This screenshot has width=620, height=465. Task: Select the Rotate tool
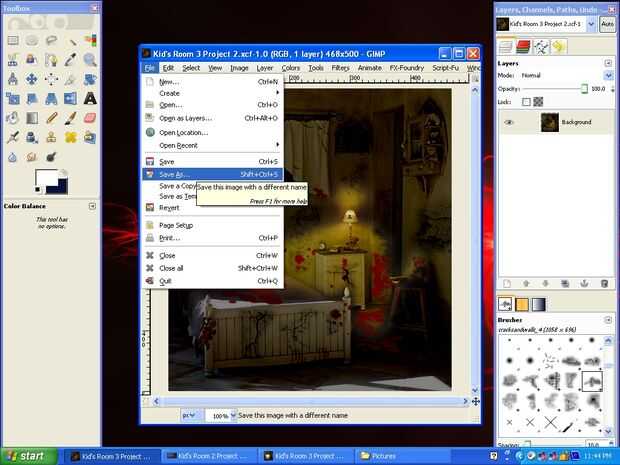click(x=90, y=79)
